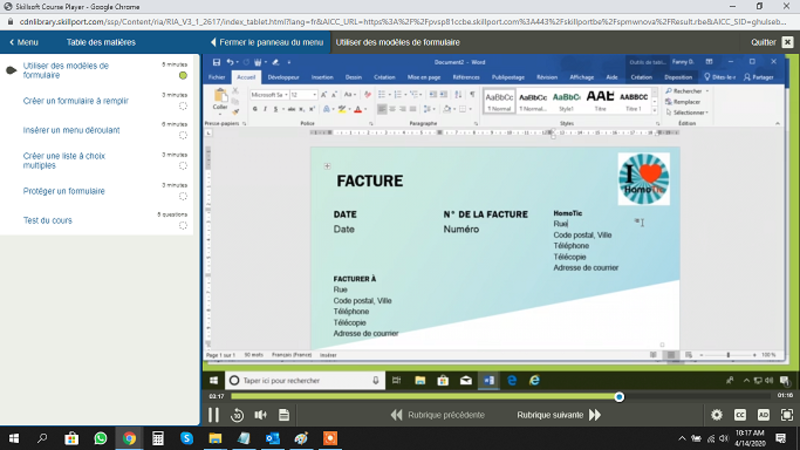Rewind the video with the replay icon
The image size is (800, 450).
[237, 415]
